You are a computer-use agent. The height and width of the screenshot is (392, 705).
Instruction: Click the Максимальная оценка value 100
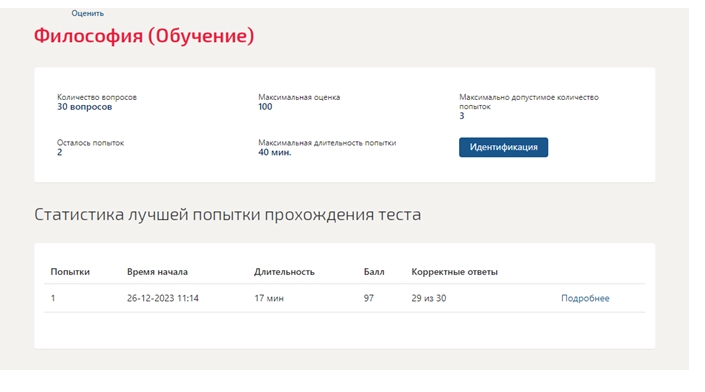265,107
